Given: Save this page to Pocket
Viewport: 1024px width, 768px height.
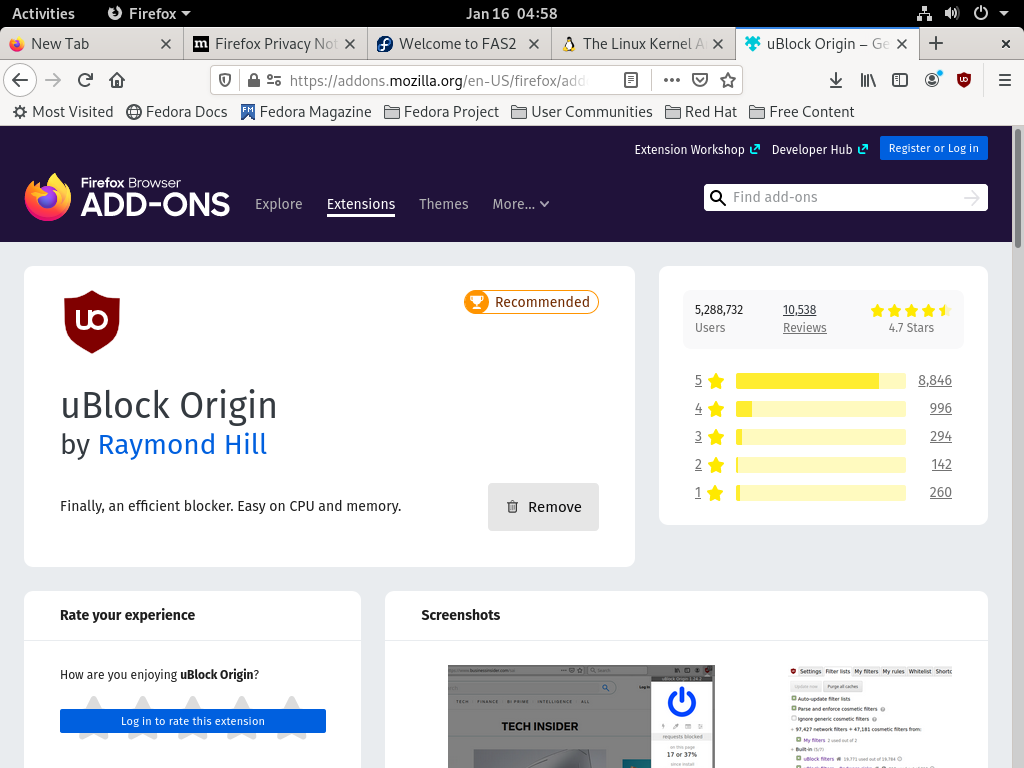Looking at the screenshot, I should pos(700,80).
